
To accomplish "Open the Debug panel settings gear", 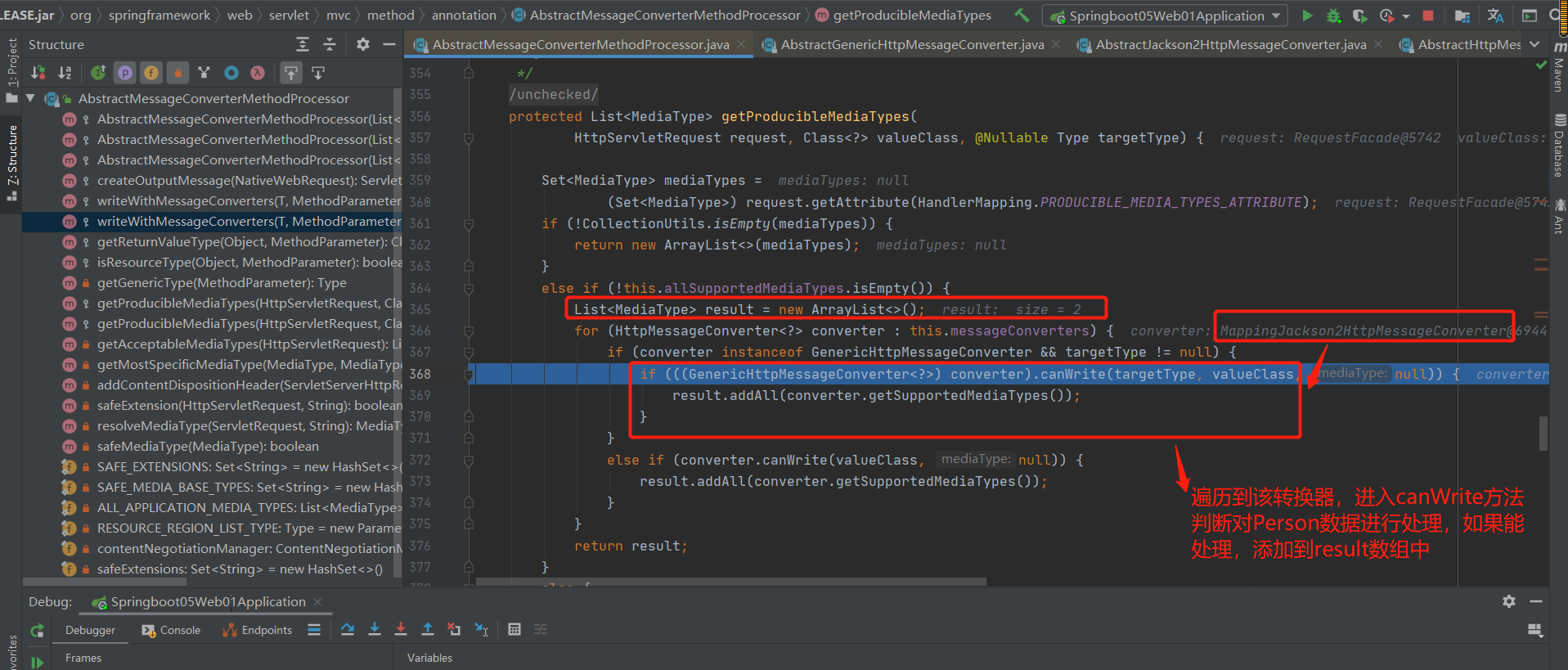I will (1509, 601).
